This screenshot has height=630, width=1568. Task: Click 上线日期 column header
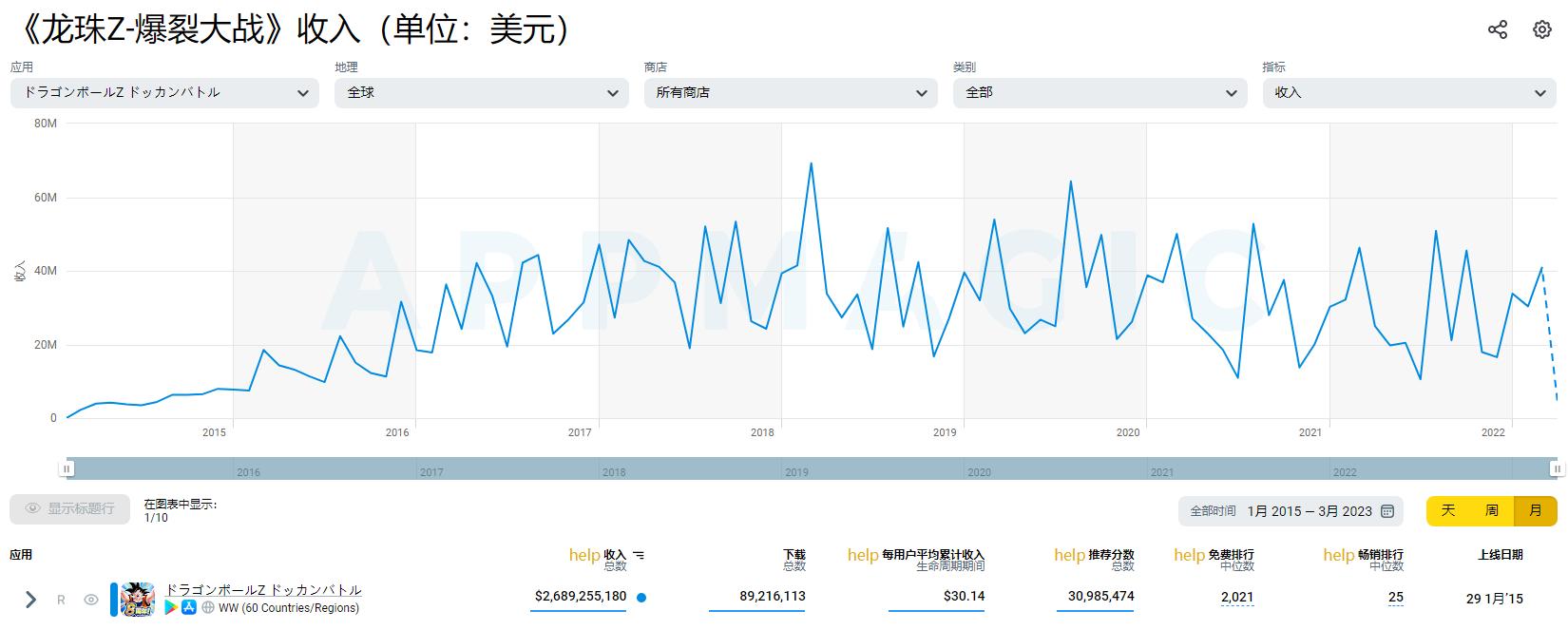(x=1501, y=555)
